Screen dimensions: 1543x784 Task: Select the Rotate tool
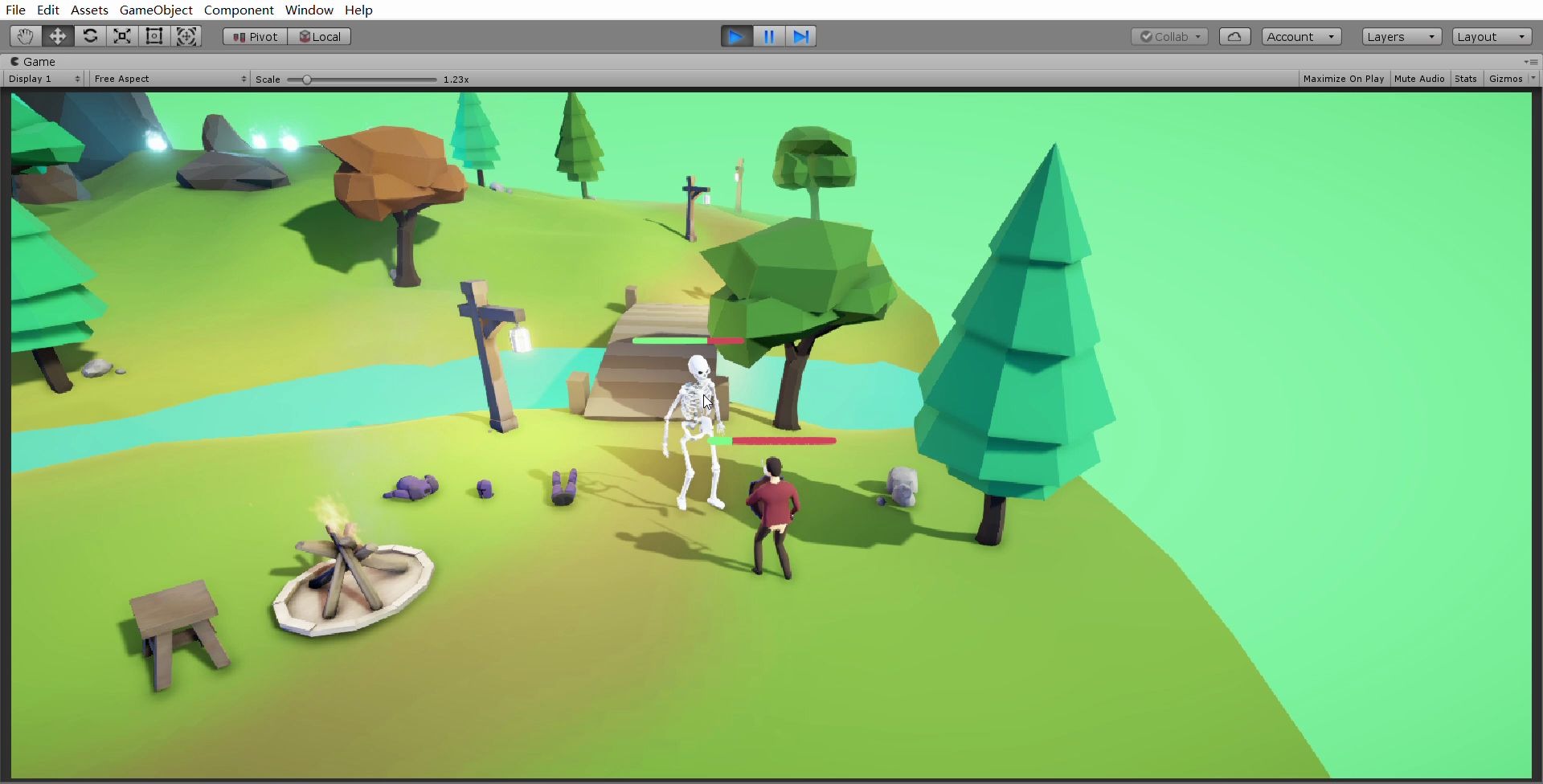click(90, 36)
